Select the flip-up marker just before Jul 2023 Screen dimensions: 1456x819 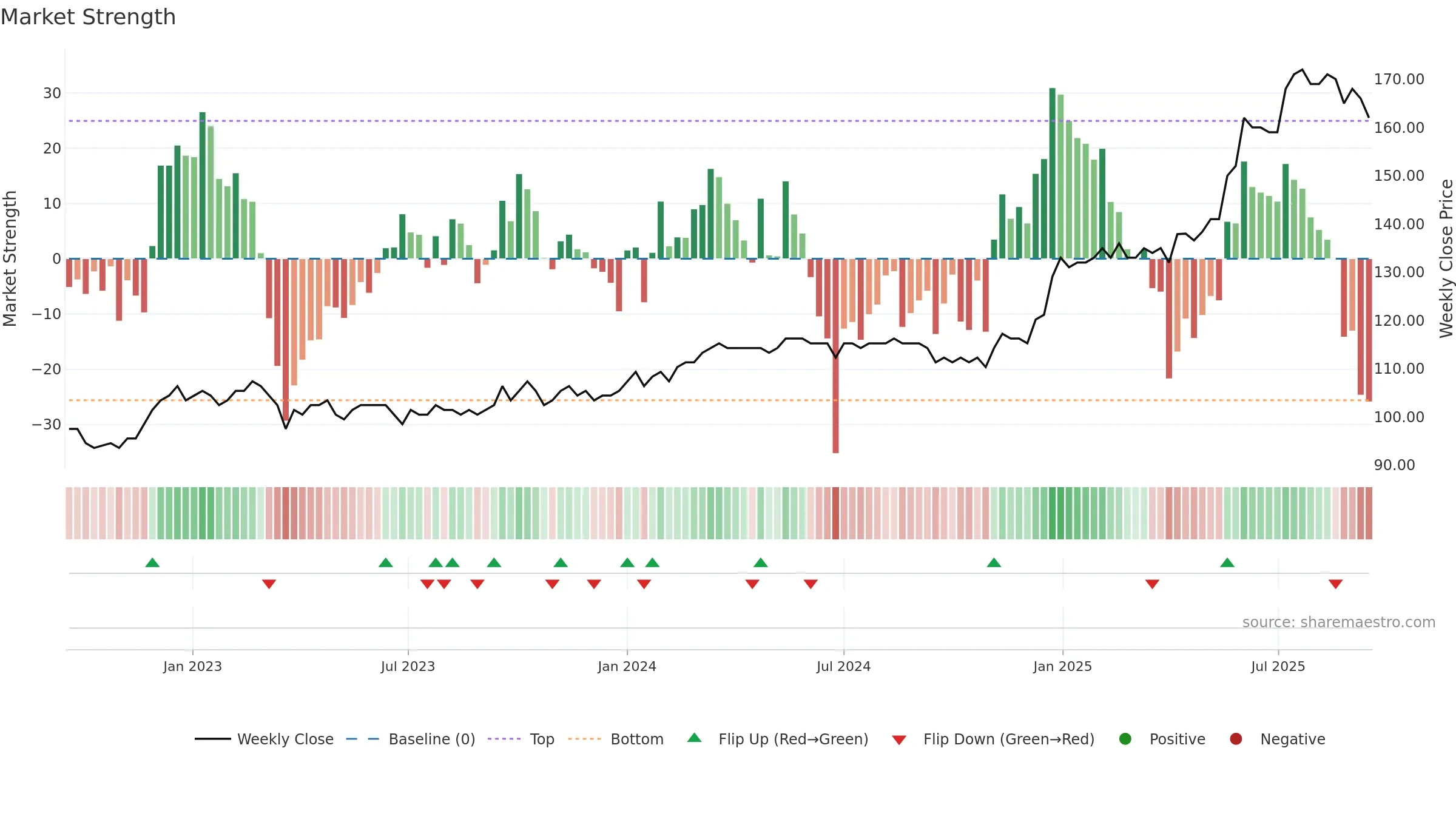(x=386, y=562)
